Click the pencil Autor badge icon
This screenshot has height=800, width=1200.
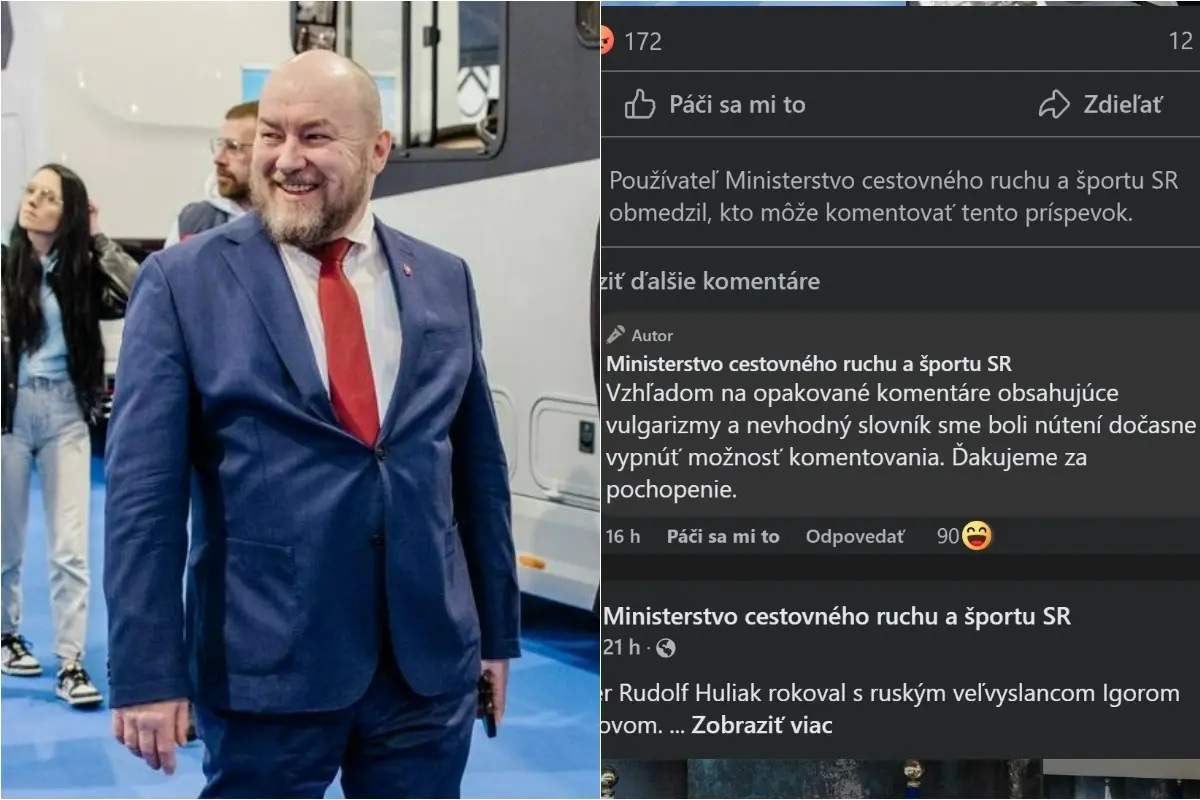[x=616, y=335]
